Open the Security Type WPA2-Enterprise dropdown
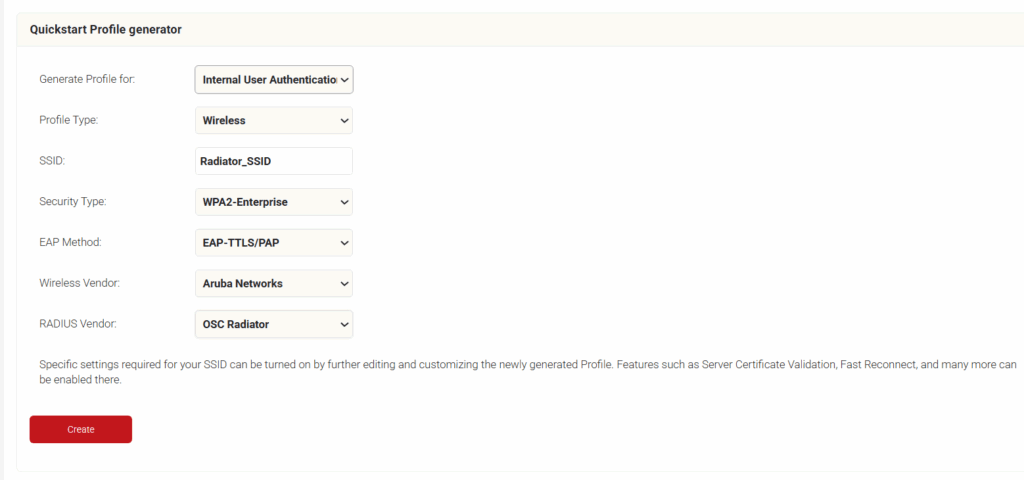The image size is (1024, 480). point(273,202)
